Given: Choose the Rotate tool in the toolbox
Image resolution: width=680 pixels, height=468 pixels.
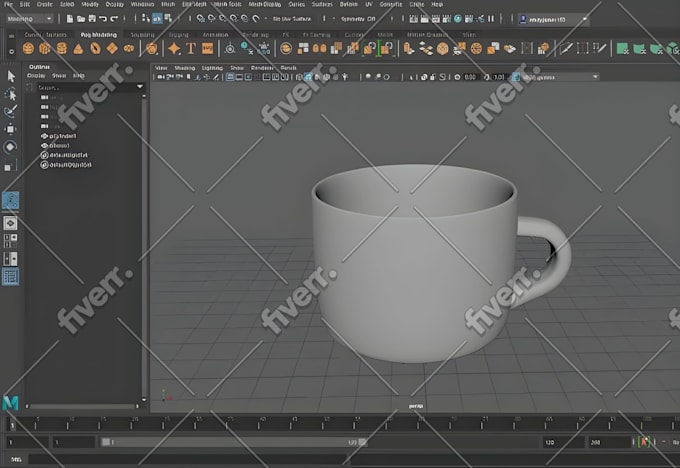Looking at the screenshot, I should pos(10,147).
